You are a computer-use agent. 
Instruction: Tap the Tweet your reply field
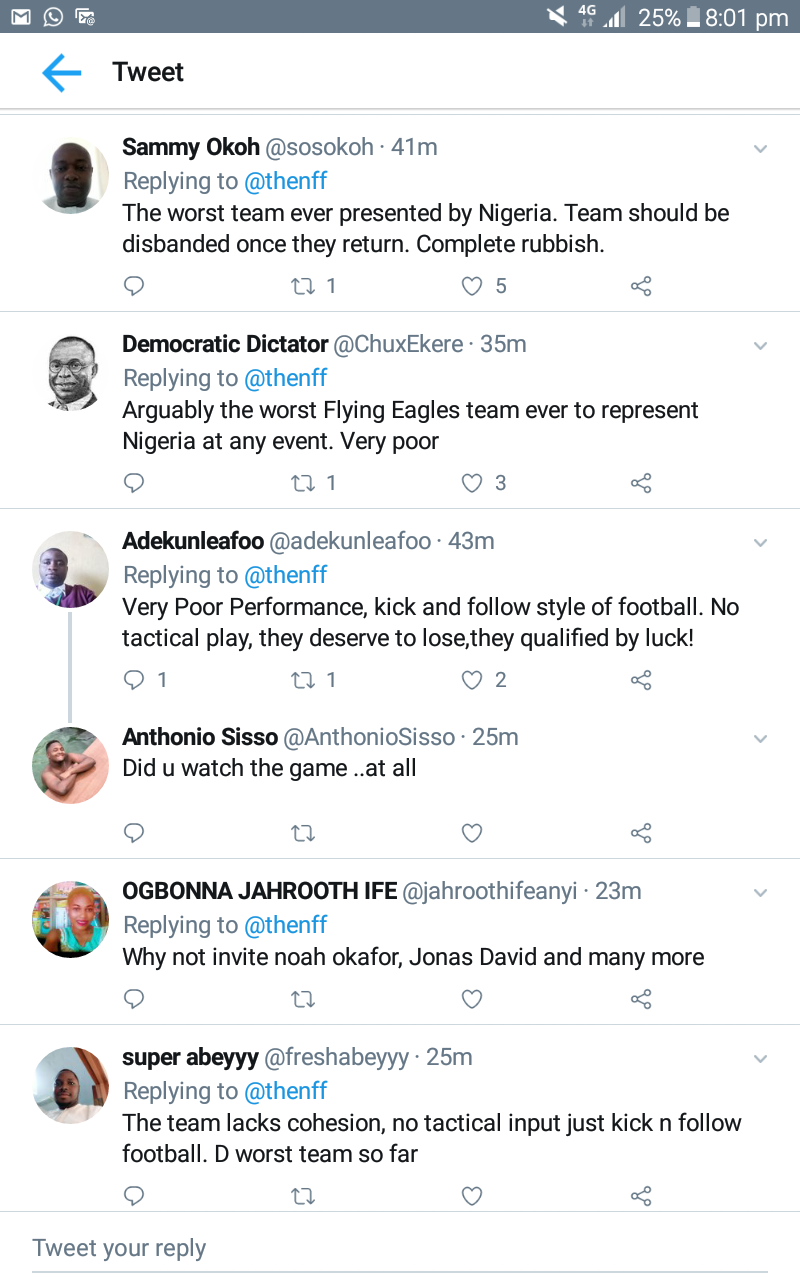[x=400, y=1248]
